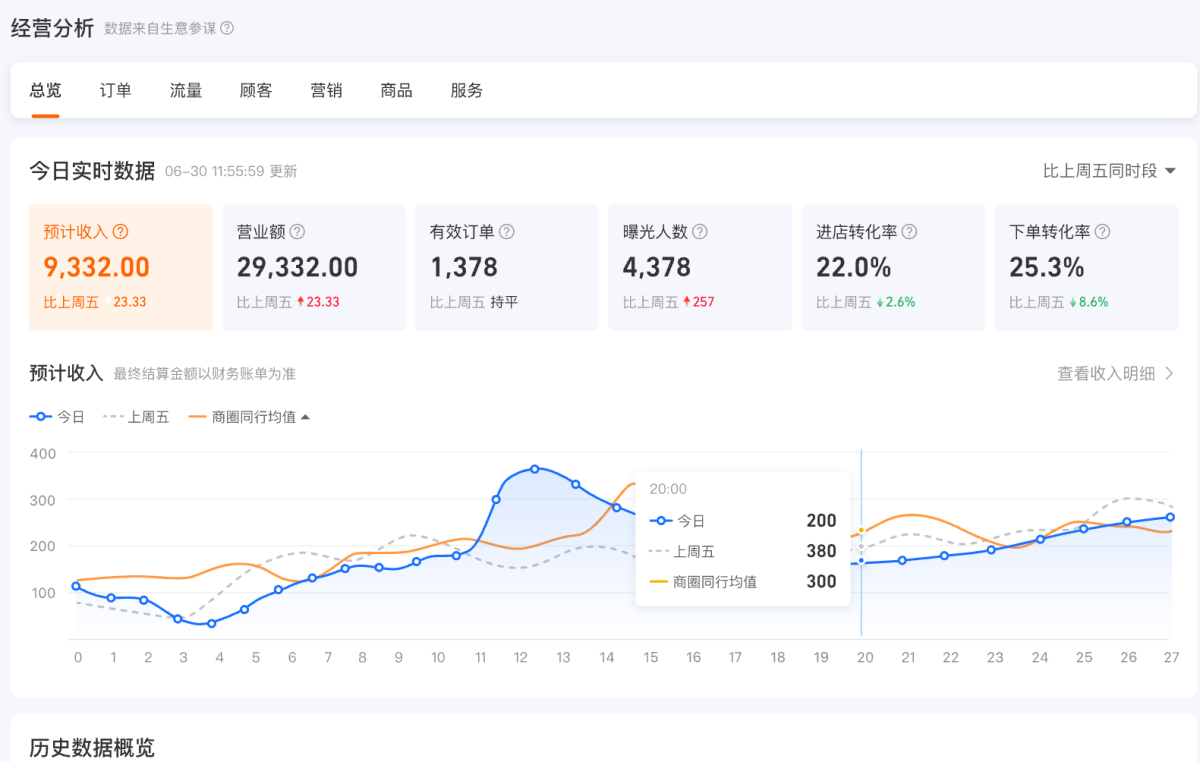Switch to the 服务 tab

(466, 90)
